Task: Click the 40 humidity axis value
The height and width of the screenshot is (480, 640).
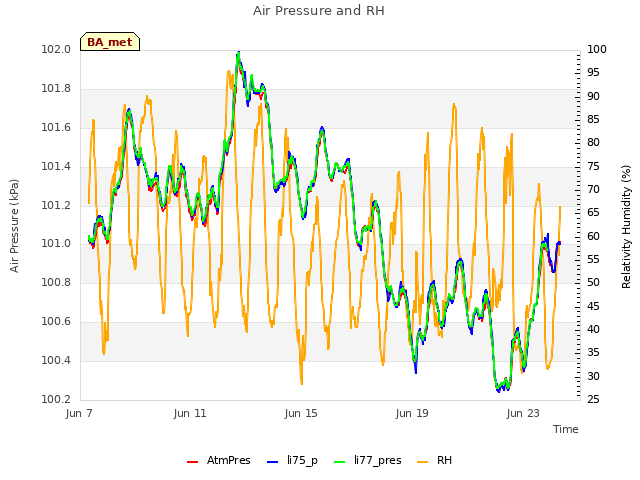Action: click(593, 329)
